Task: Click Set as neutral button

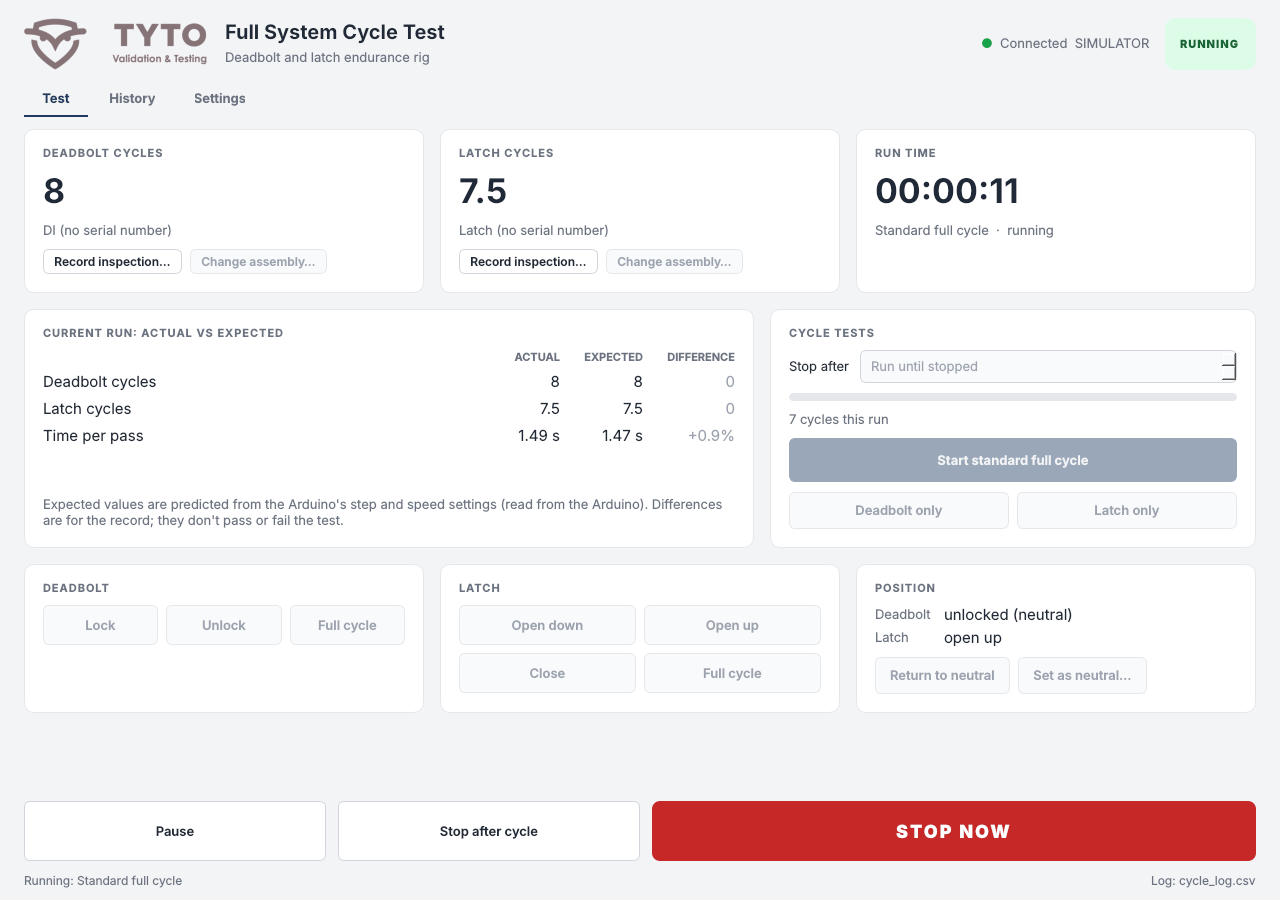Action: coord(1082,675)
